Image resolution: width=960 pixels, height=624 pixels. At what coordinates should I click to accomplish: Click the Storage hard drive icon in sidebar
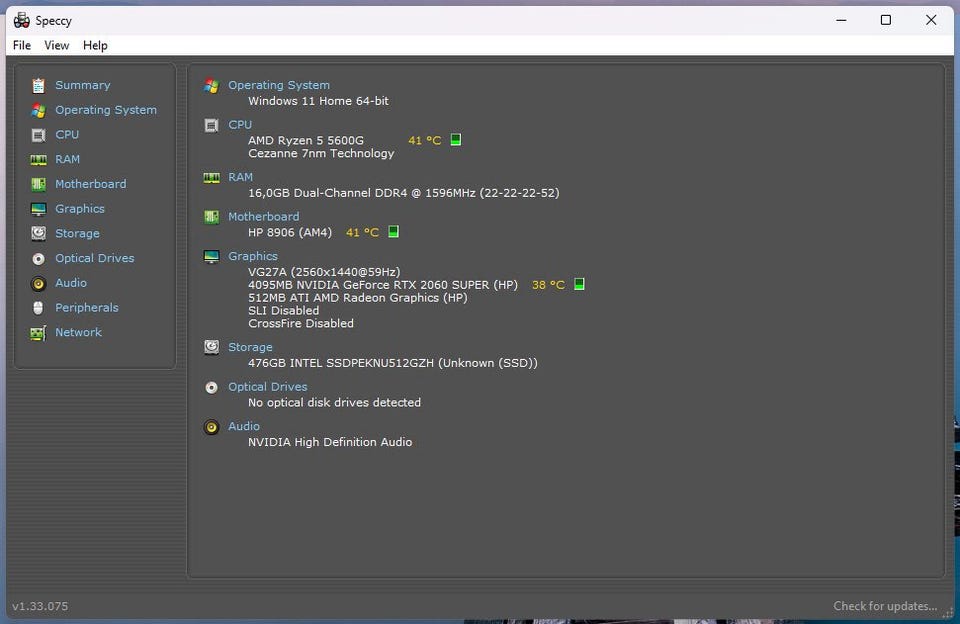pyautogui.click(x=38, y=233)
